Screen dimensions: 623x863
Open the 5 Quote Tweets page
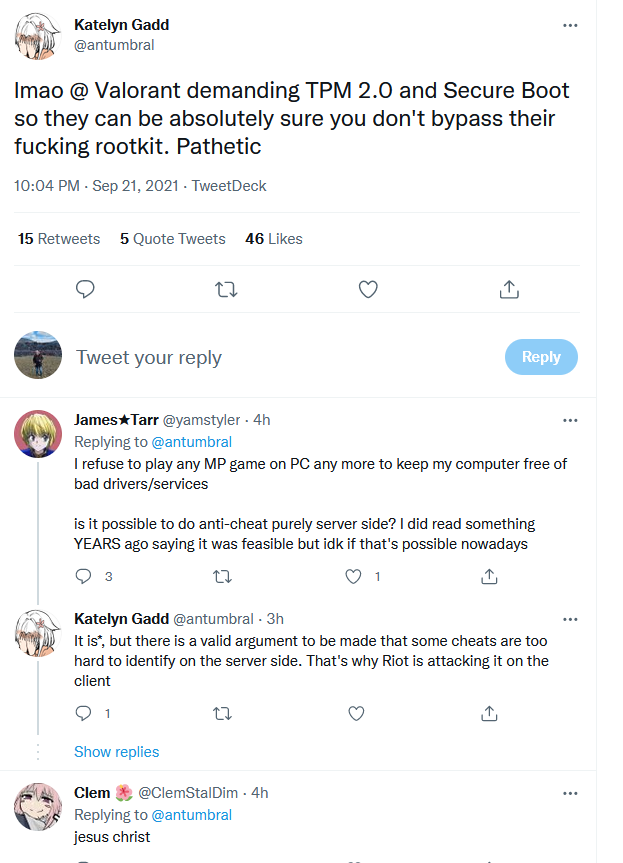coord(172,238)
